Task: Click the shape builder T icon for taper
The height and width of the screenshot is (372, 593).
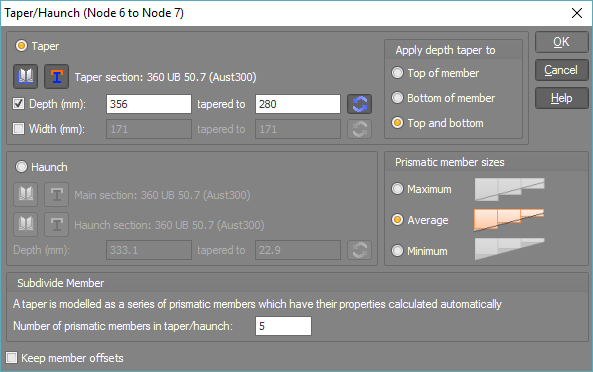Action: click(x=56, y=76)
